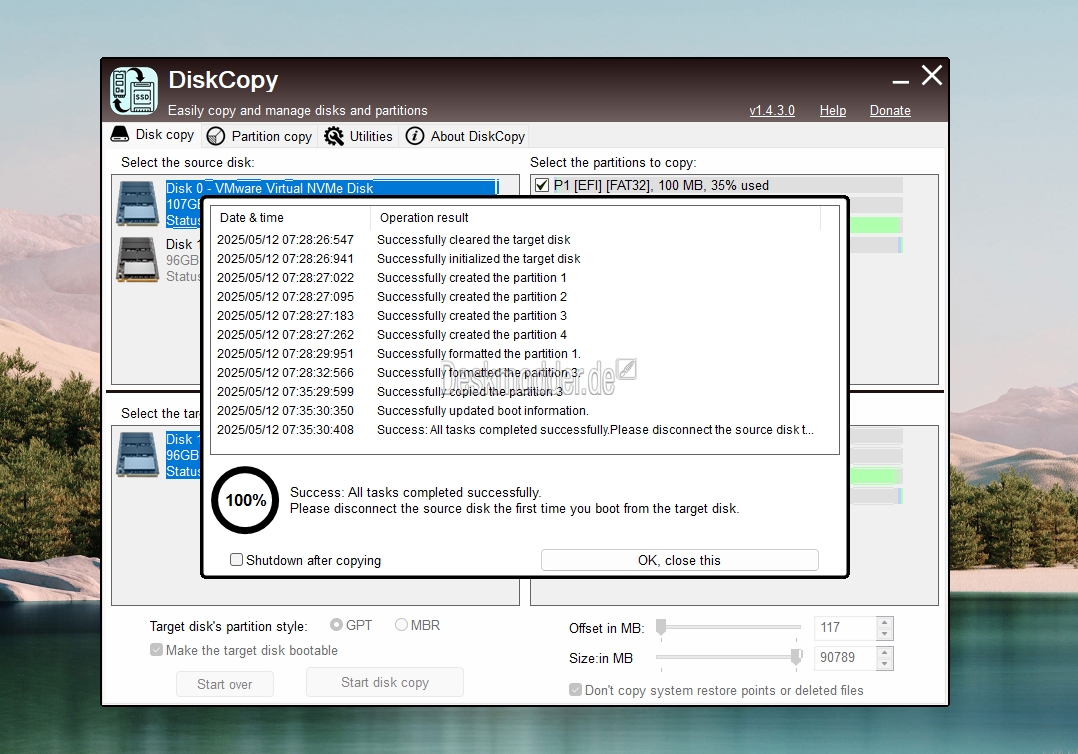The image size is (1078, 754).
Task: Click the Partition copy tab pie icon
Action: (x=216, y=136)
